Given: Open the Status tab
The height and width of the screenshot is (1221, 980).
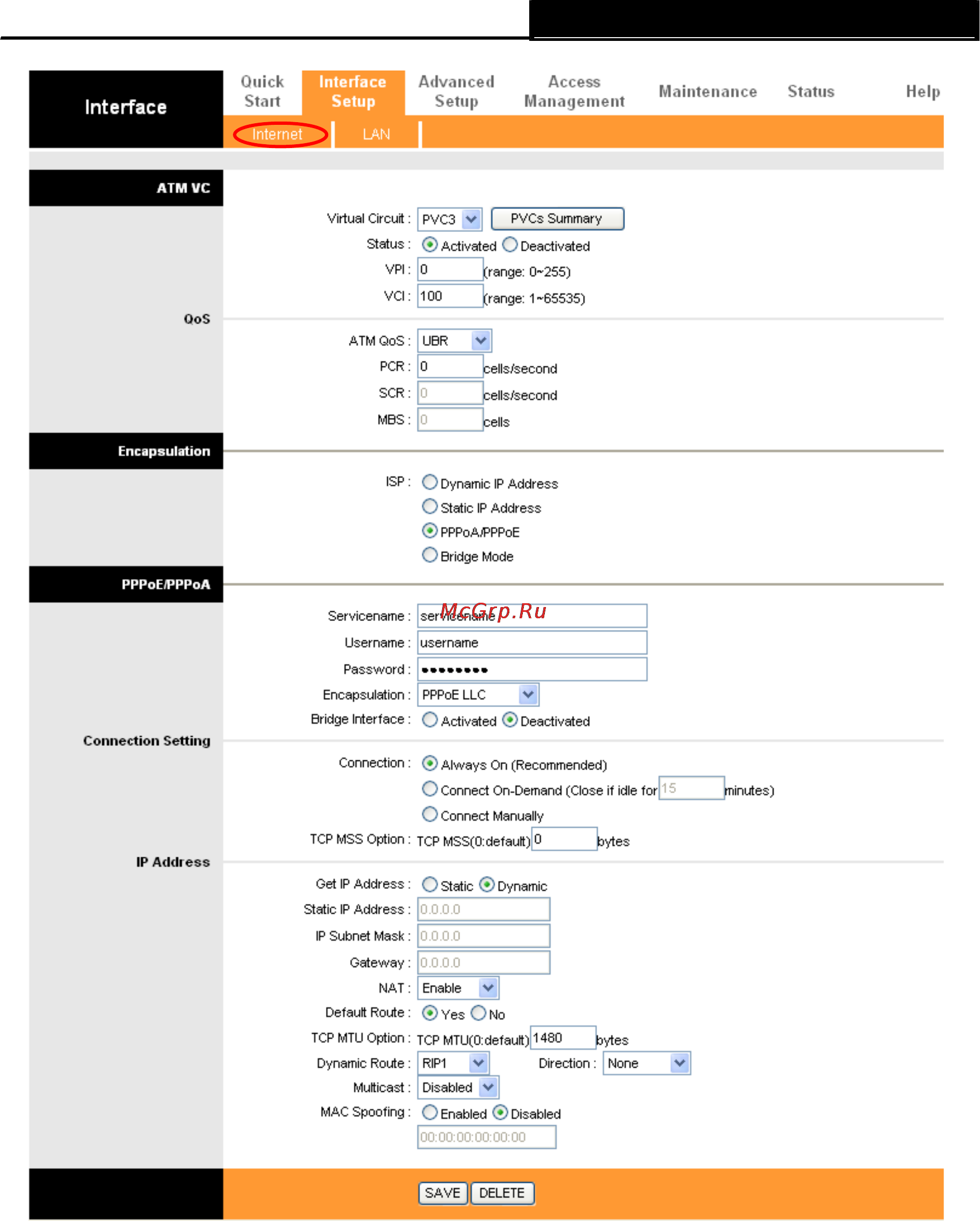Looking at the screenshot, I should click(x=811, y=91).
